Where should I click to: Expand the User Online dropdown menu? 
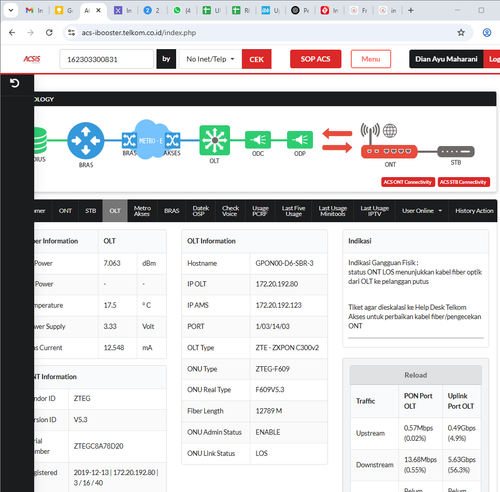point(422,211)
